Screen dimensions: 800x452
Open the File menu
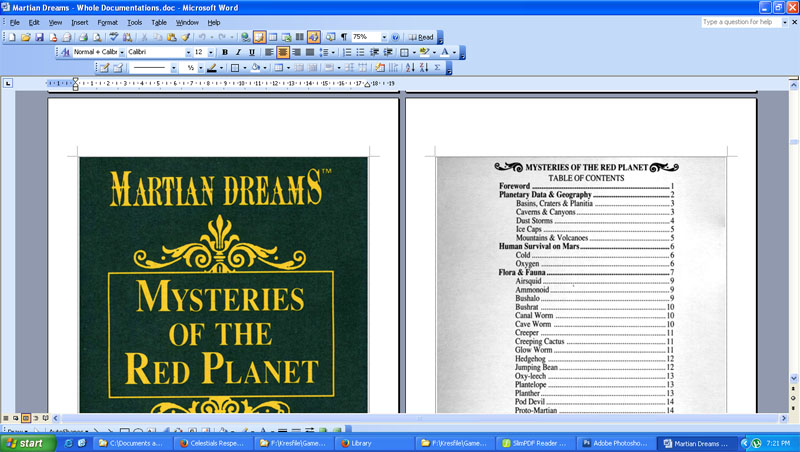point(15,22)
